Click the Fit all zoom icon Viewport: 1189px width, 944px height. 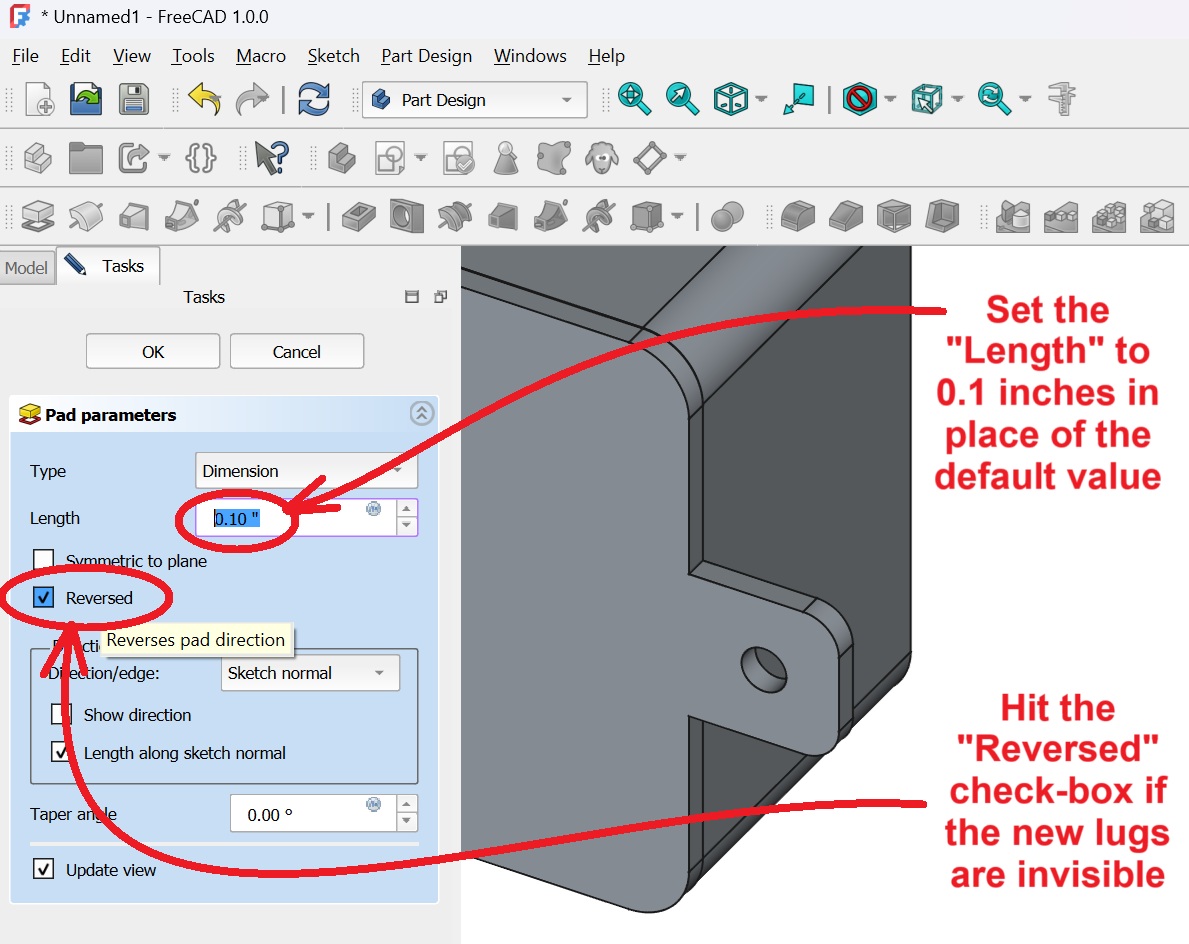[634, 99]
